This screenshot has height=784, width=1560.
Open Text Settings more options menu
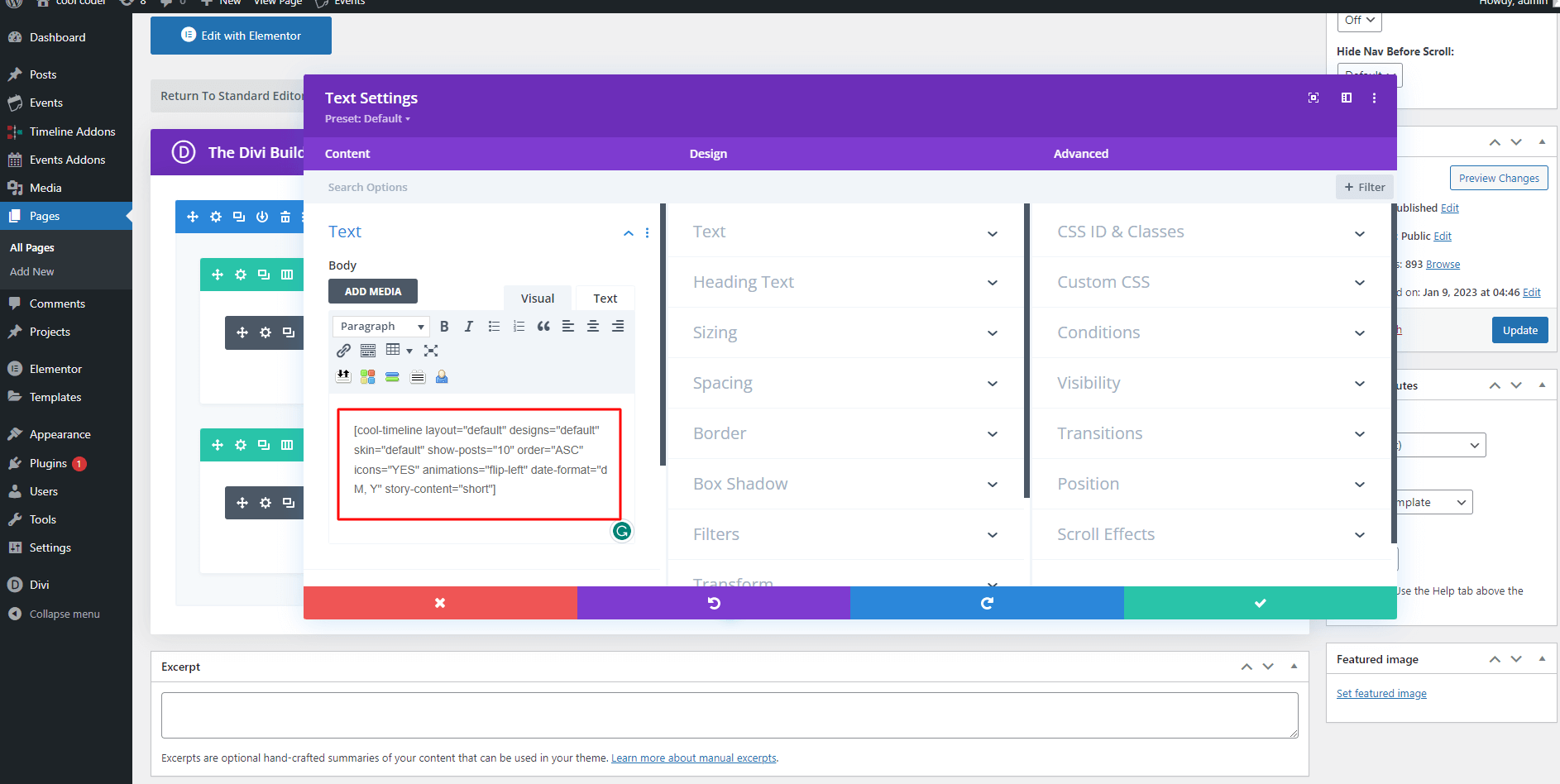click(1375, 98)
